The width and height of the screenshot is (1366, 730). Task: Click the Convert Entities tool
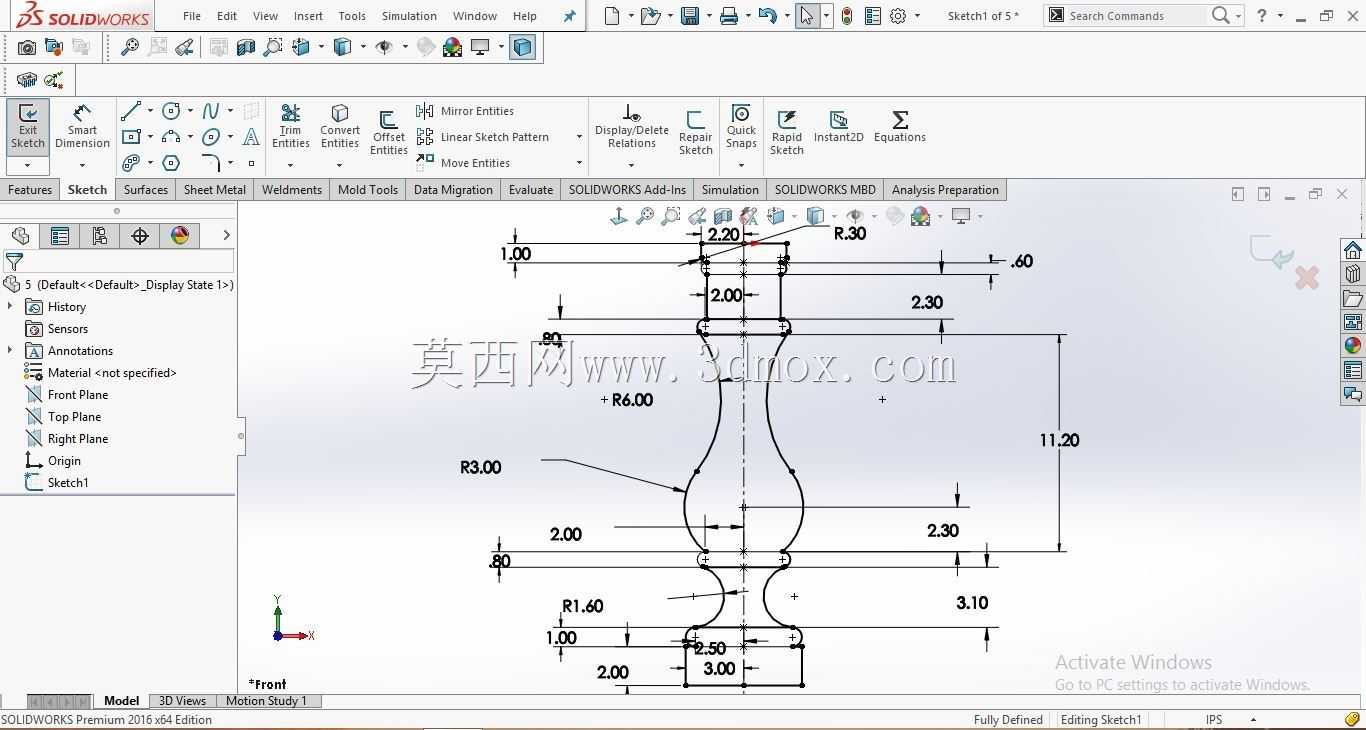click(x=340, y=126)
